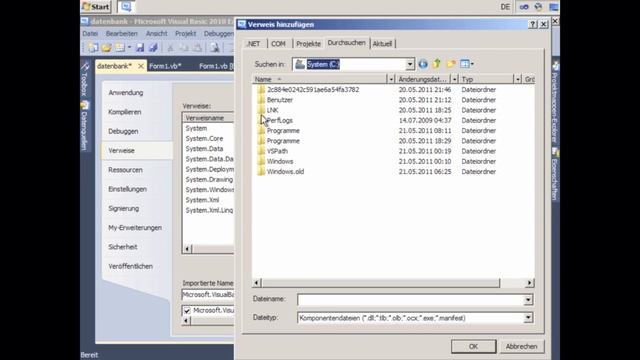Click the DE language indicator in the tray

pos(505,7)
